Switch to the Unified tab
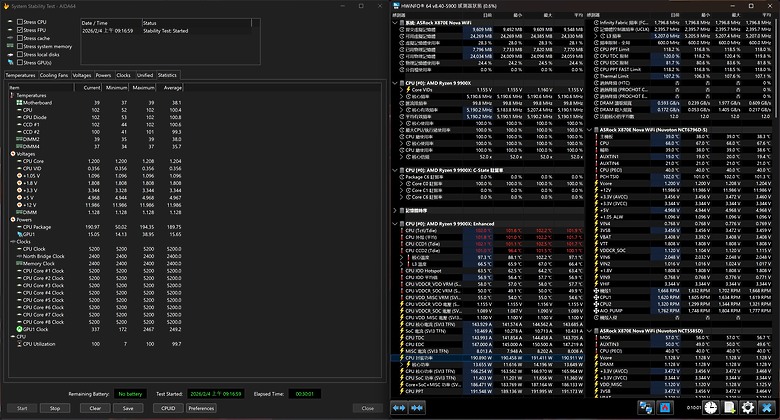Screen dimensions: 780x420 [x=145, y=75]
